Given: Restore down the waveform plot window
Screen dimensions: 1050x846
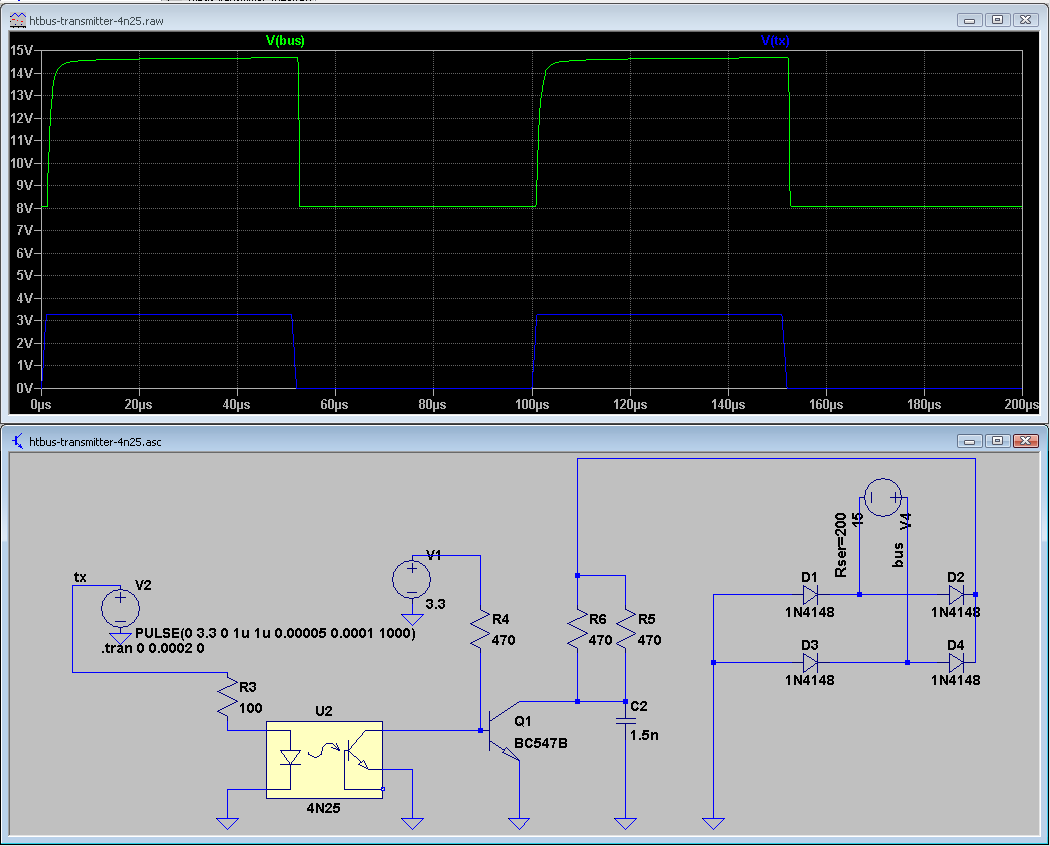Looking at the screenshot, I should point(997,20).
